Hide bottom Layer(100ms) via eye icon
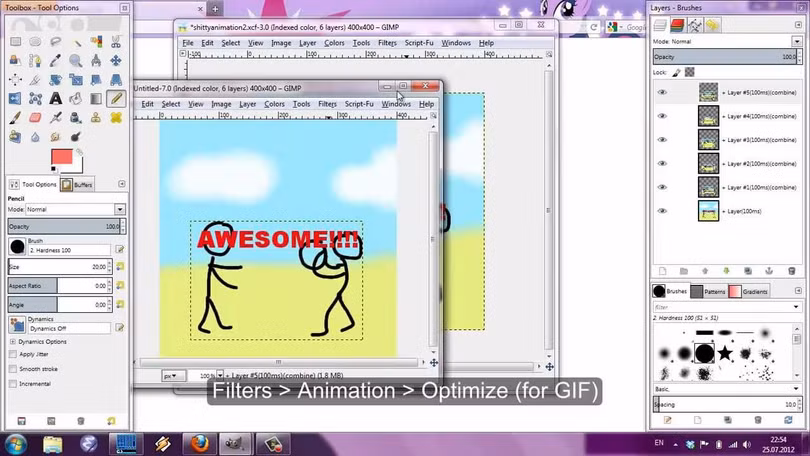 [x=662, y=211]
